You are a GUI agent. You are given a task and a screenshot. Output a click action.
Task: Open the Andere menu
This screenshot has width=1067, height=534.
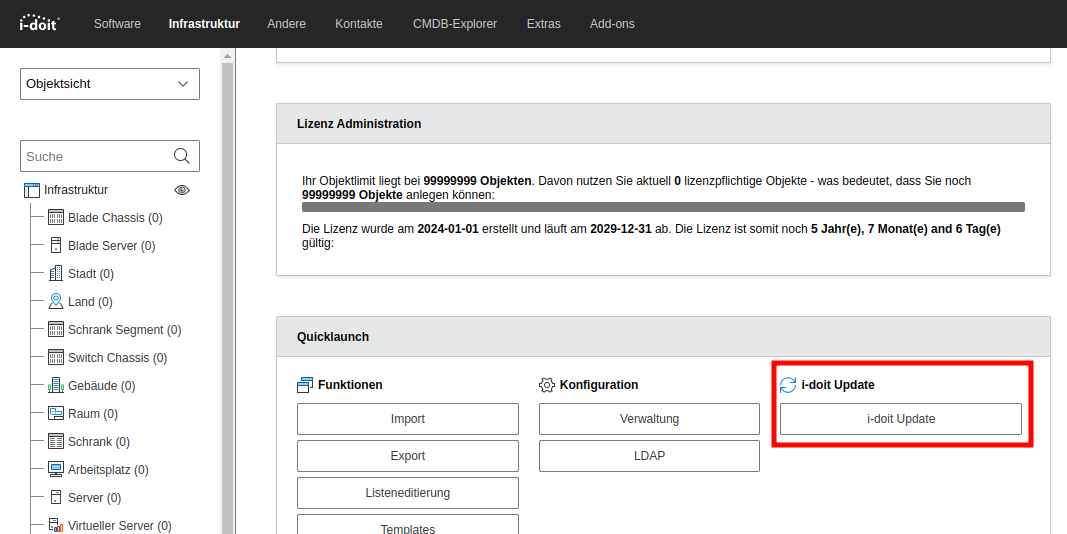click(x=286, y=24)
